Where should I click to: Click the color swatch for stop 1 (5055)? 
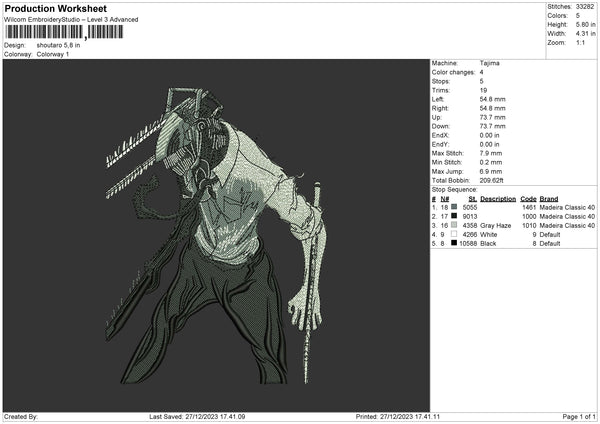pyautogui.click(x=454, y=207)
